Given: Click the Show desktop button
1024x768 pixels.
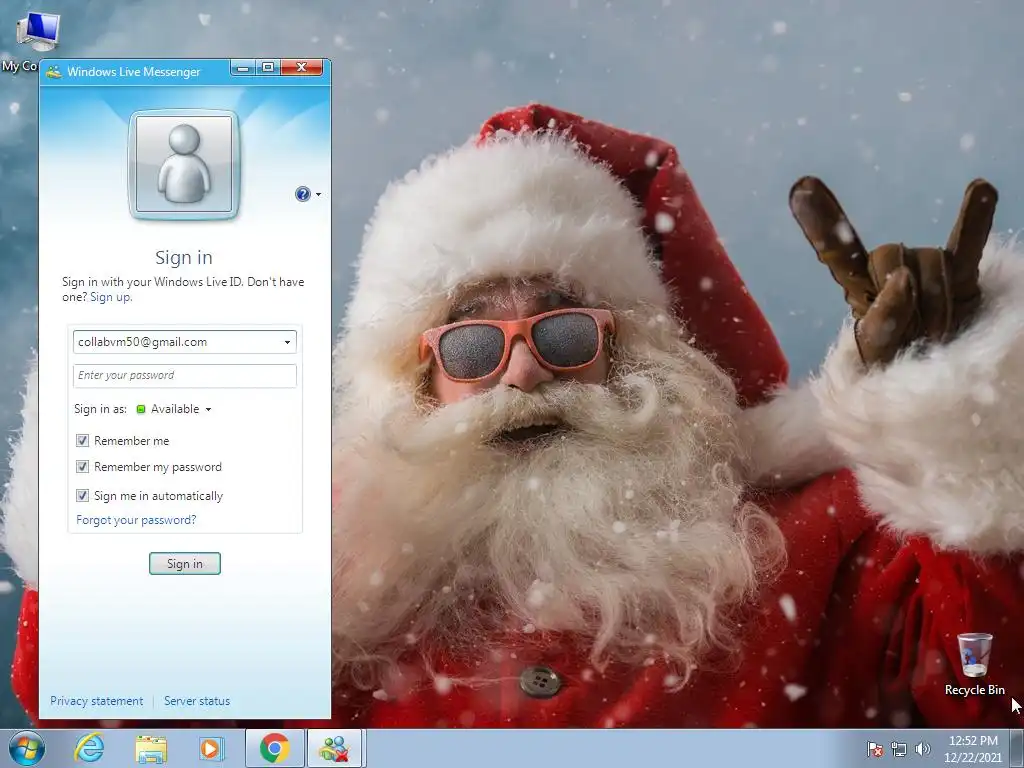Looking at the screenshot, I should 1017,748.
